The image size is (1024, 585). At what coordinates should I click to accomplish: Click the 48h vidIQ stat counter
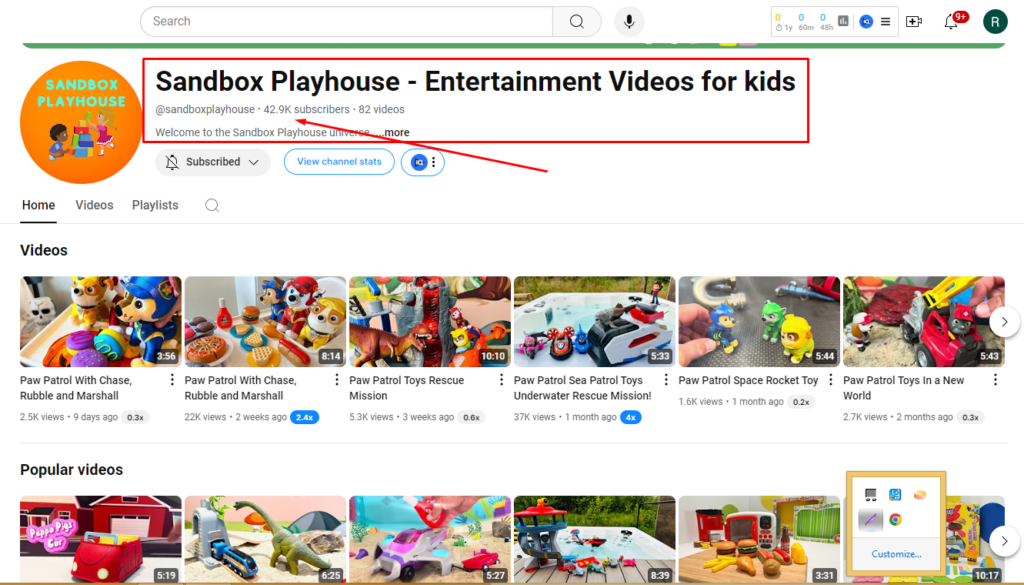tap(826, 22)
